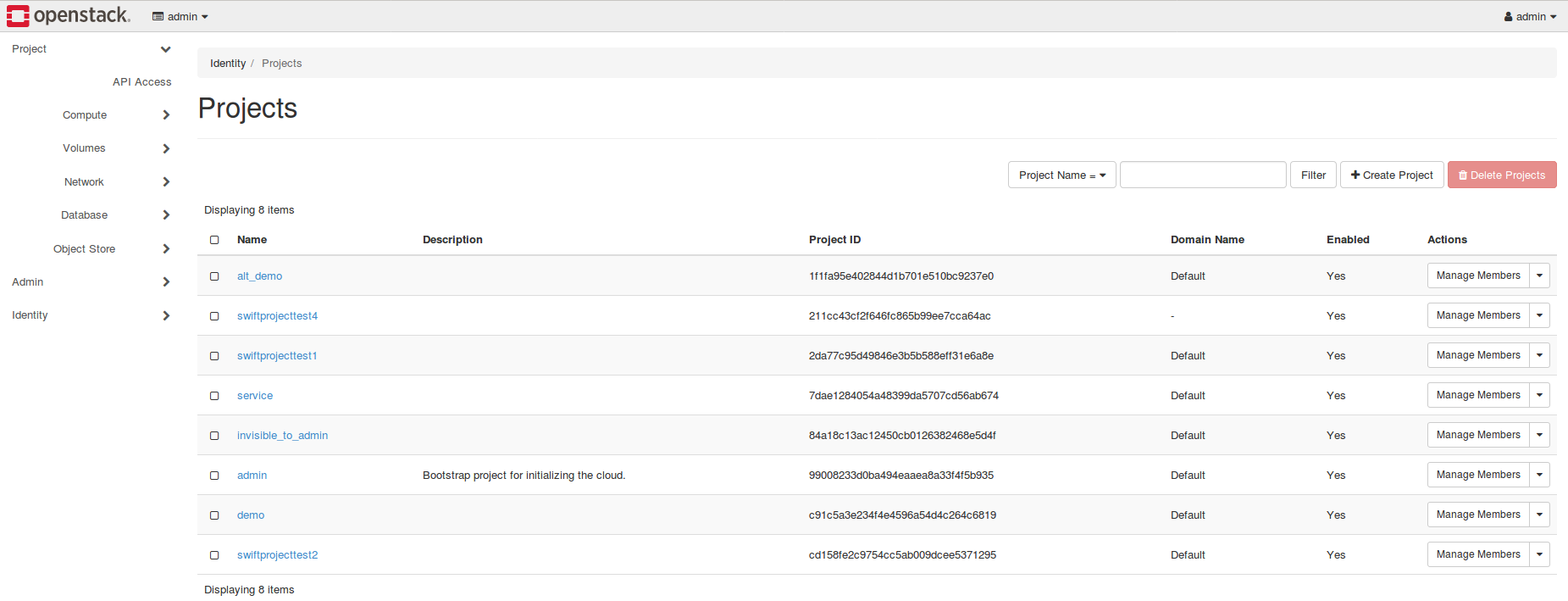This screenshot has width=1568, height=601.
Task: Open the API Access menu item
Action: pyautogui.click(x=141, y=82)
